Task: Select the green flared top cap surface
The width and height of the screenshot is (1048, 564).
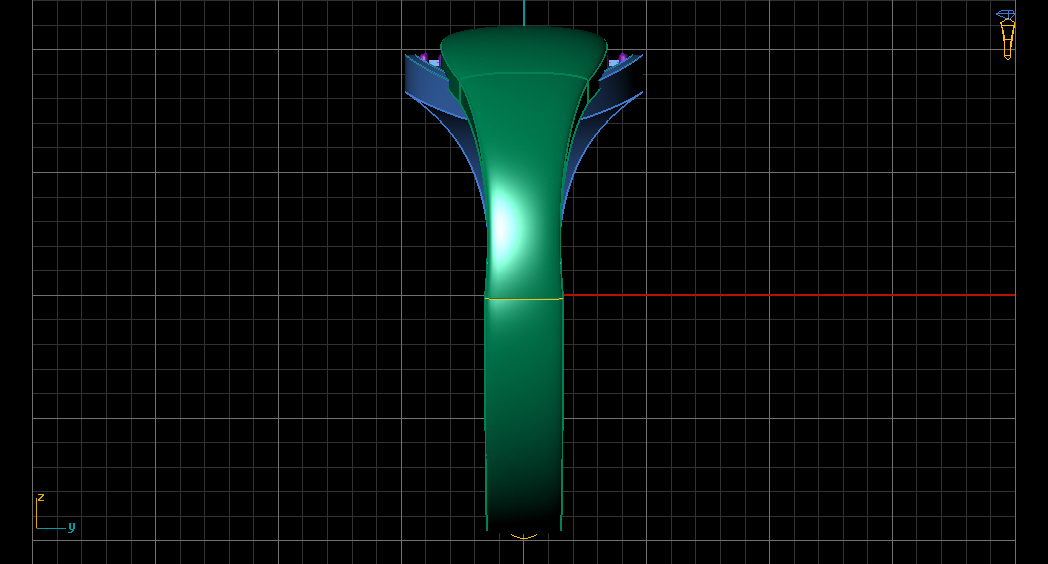Action: tap(523, 50)
